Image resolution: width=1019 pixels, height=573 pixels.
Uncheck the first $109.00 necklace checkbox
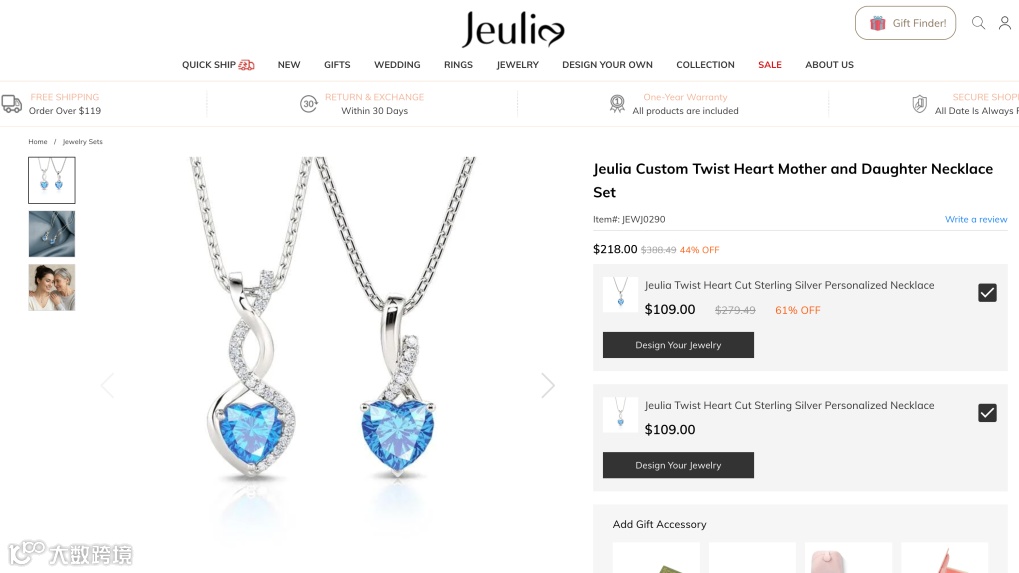[987, 292]
